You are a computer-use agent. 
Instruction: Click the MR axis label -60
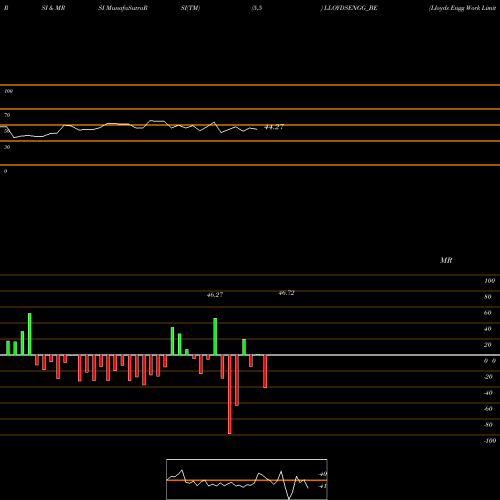click(488, 409)
